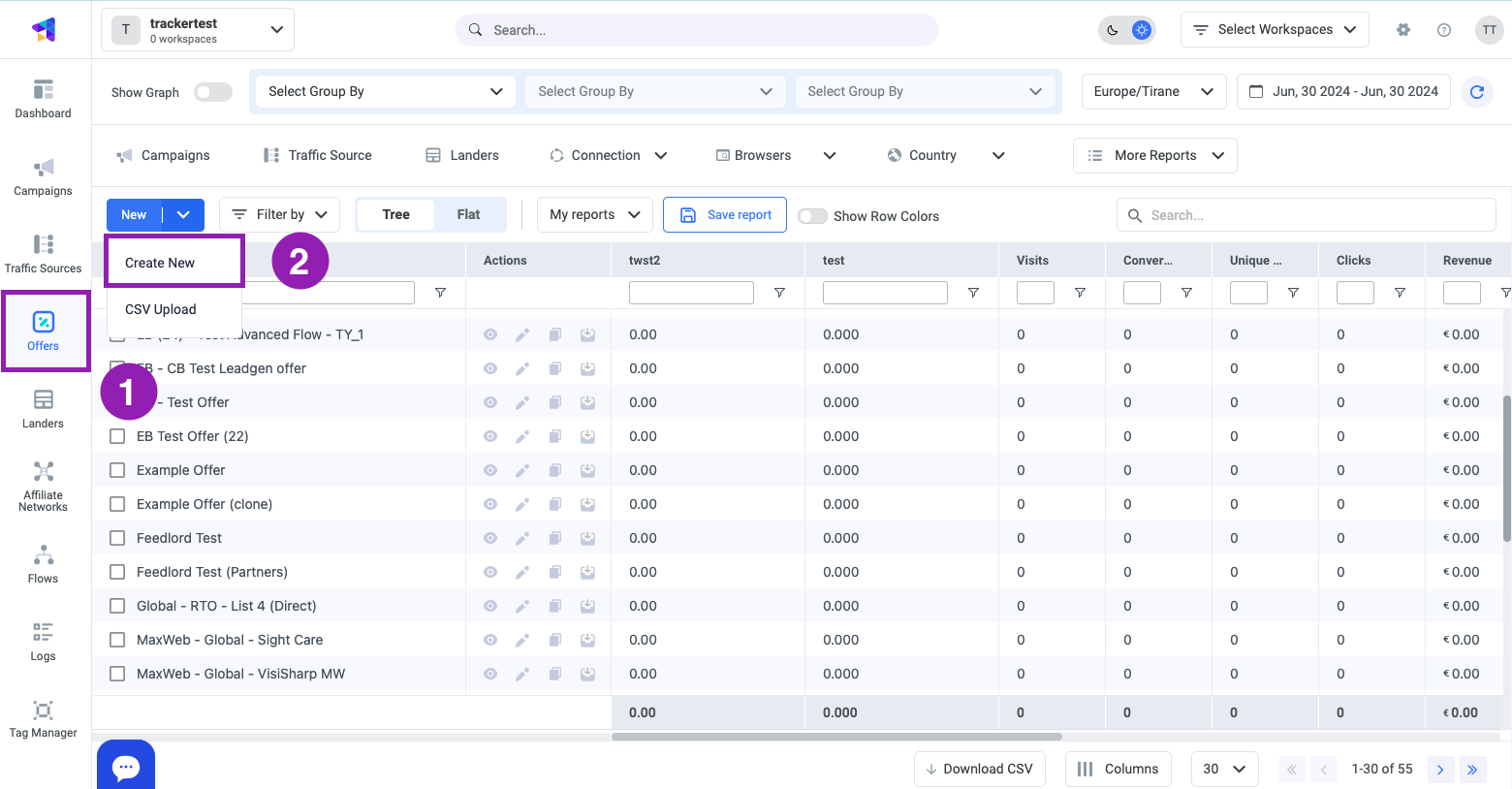
Task: Sort by the Revenue column header
Action: [x=1467, y=260]
